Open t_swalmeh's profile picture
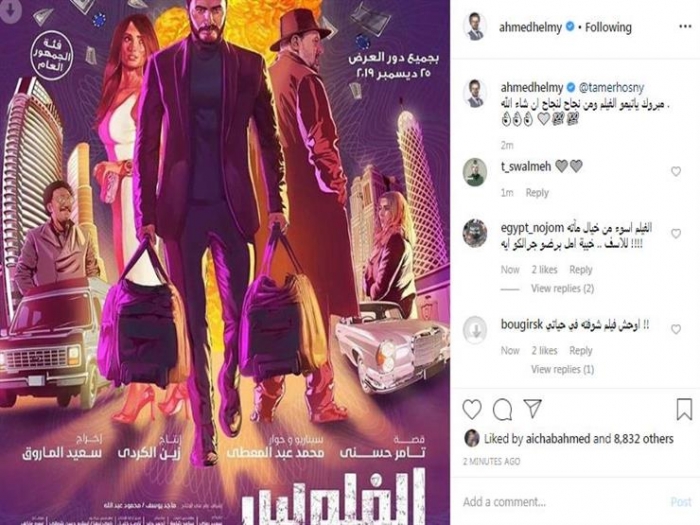 [475, 172]
